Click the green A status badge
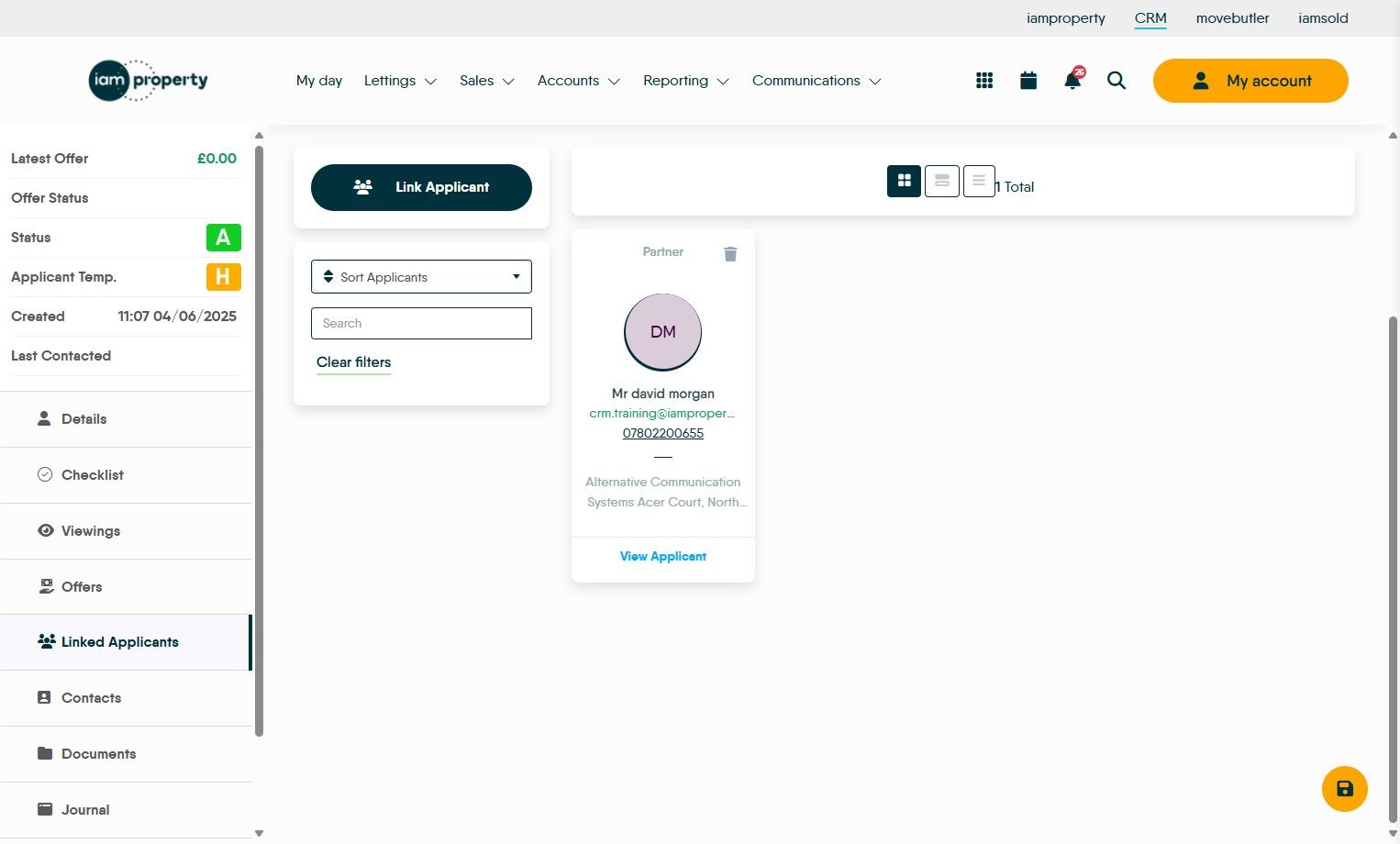 coord(224,238)
